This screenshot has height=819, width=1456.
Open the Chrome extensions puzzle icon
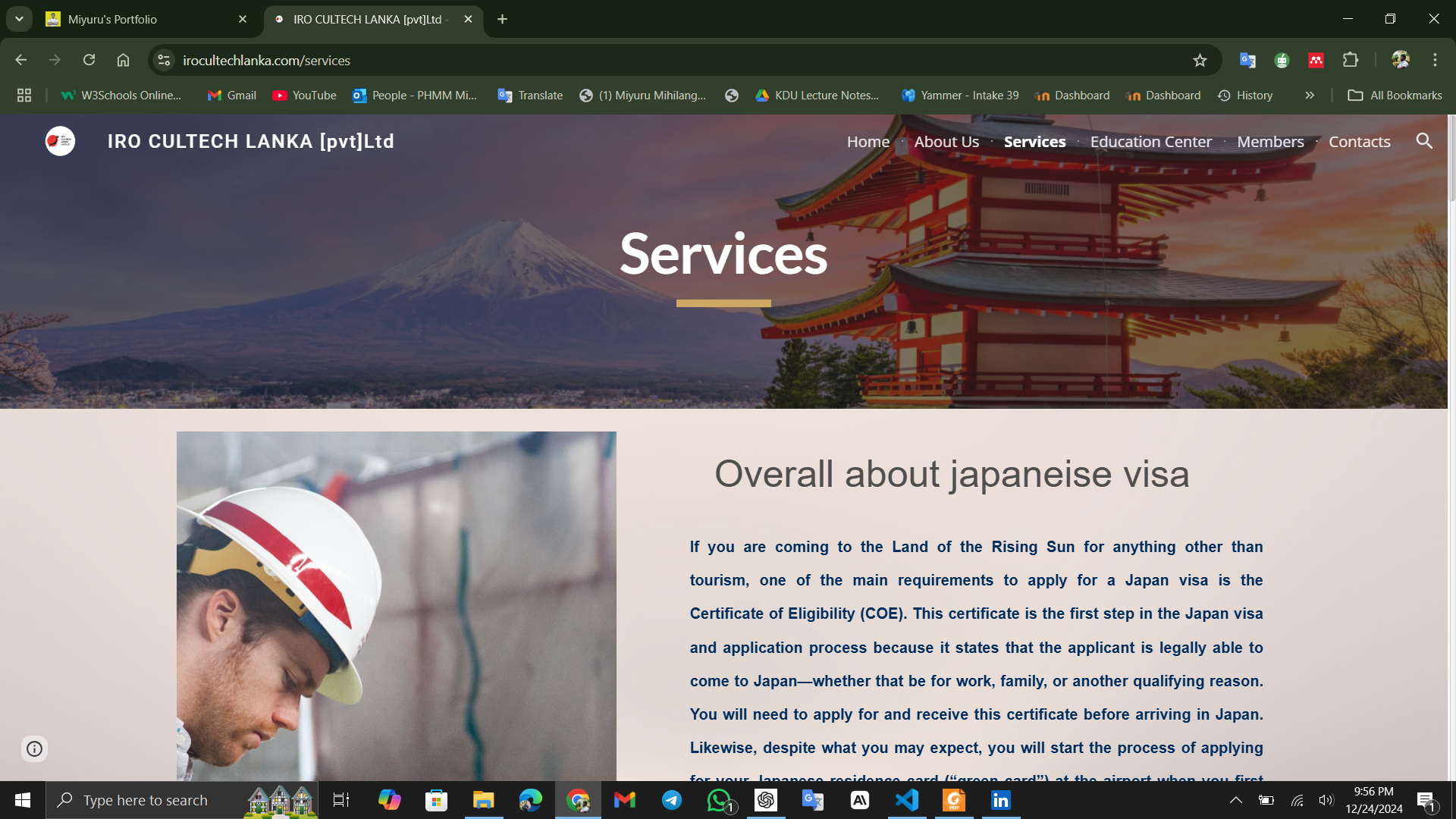1351,60
